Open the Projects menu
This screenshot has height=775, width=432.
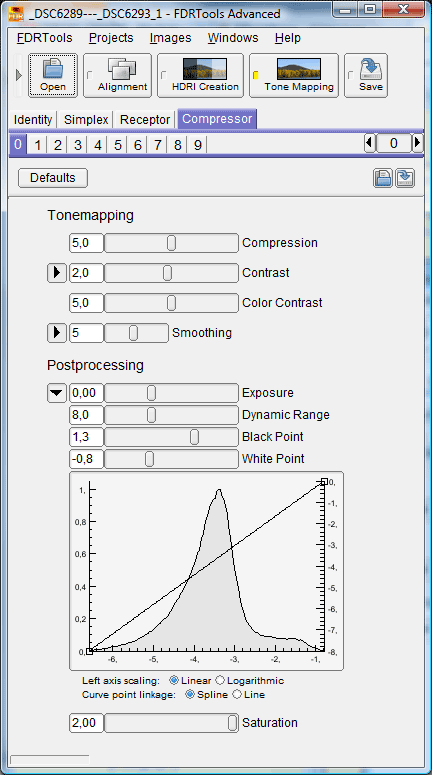pos(111,38)
